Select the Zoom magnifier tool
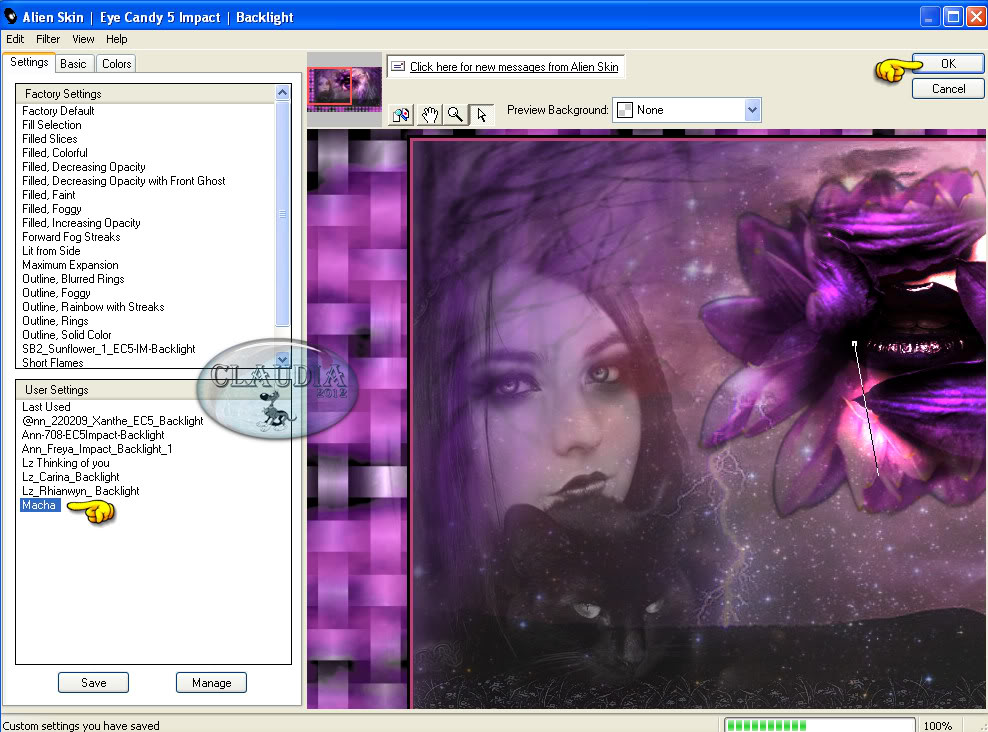The height and width of the screenshot is (732, 988). [x=456, y=114]
